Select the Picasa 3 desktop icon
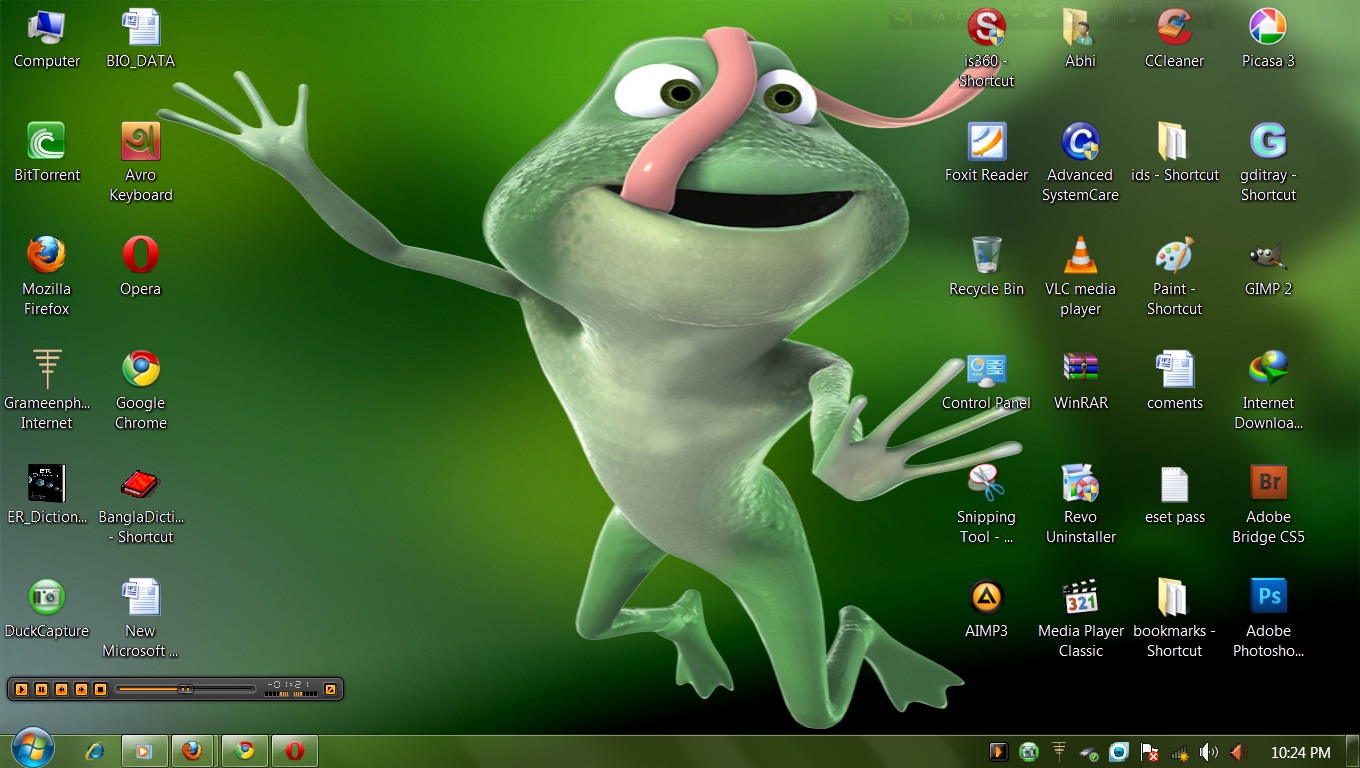 pos(1268,40)
